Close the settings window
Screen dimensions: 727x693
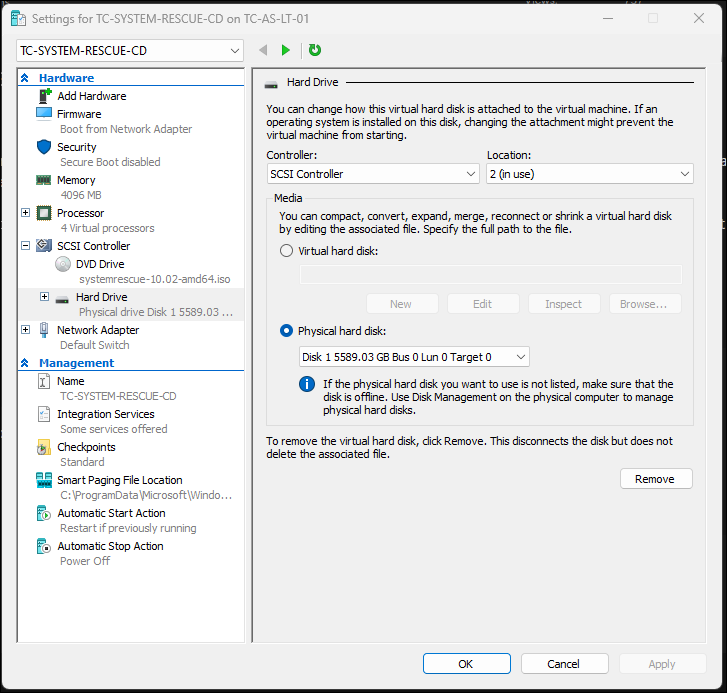pyautogui.click(x=699, y=18)
